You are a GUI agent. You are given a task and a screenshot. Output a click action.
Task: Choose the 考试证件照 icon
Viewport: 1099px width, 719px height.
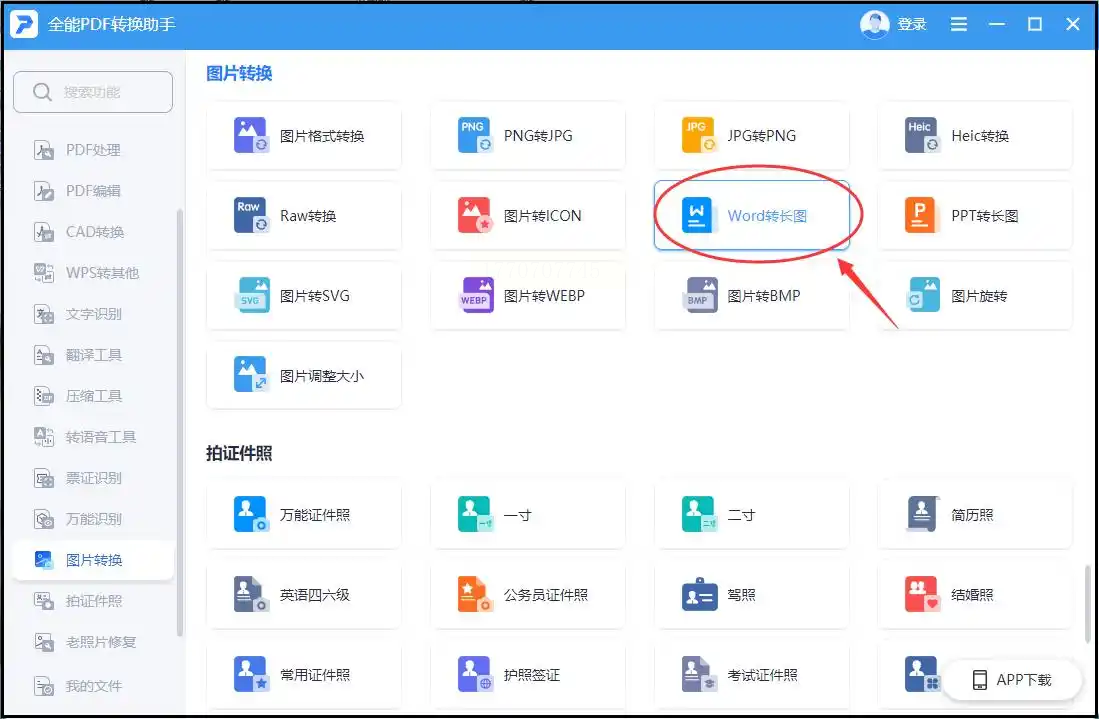point(698,674)
